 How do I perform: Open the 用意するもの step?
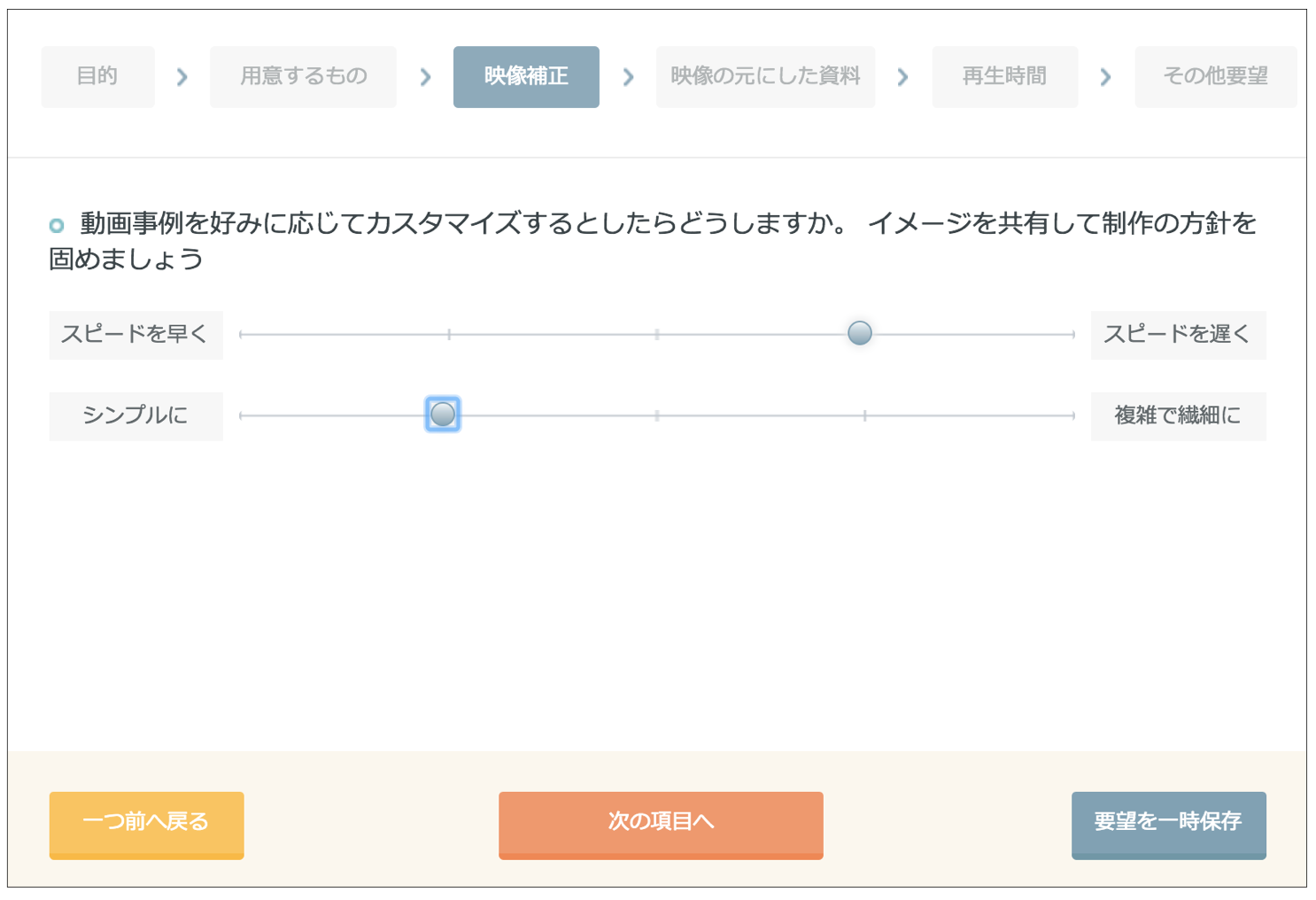tap(303, 77)
